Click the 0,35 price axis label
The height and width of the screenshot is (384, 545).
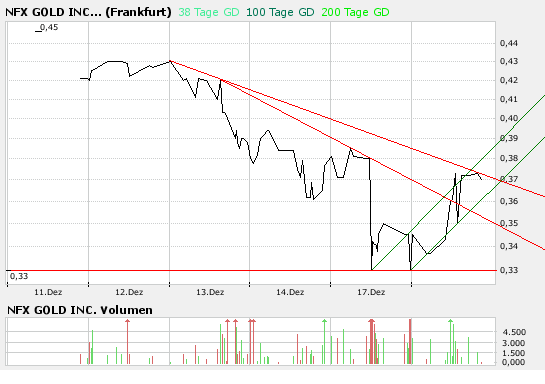point(509,223)
